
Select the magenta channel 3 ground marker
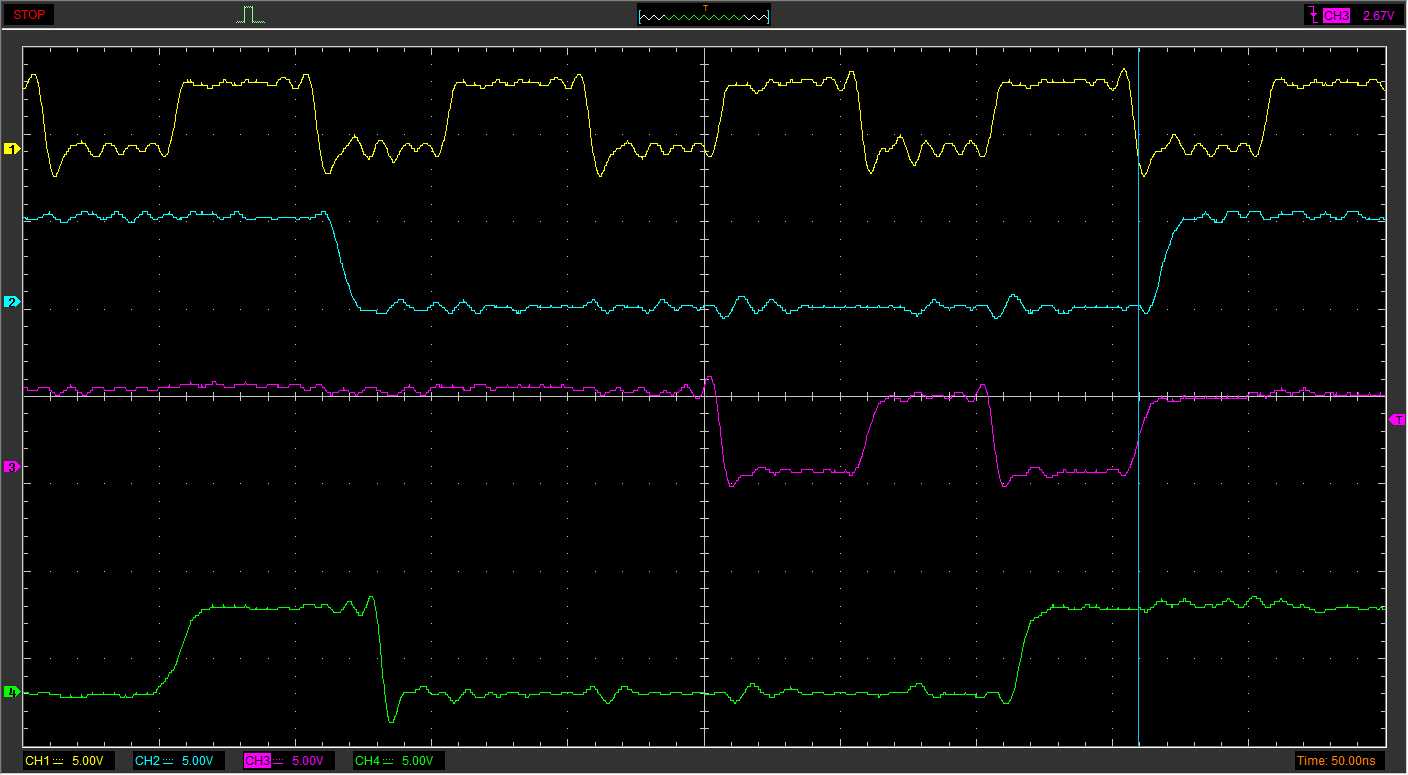[x=12, y=467]
